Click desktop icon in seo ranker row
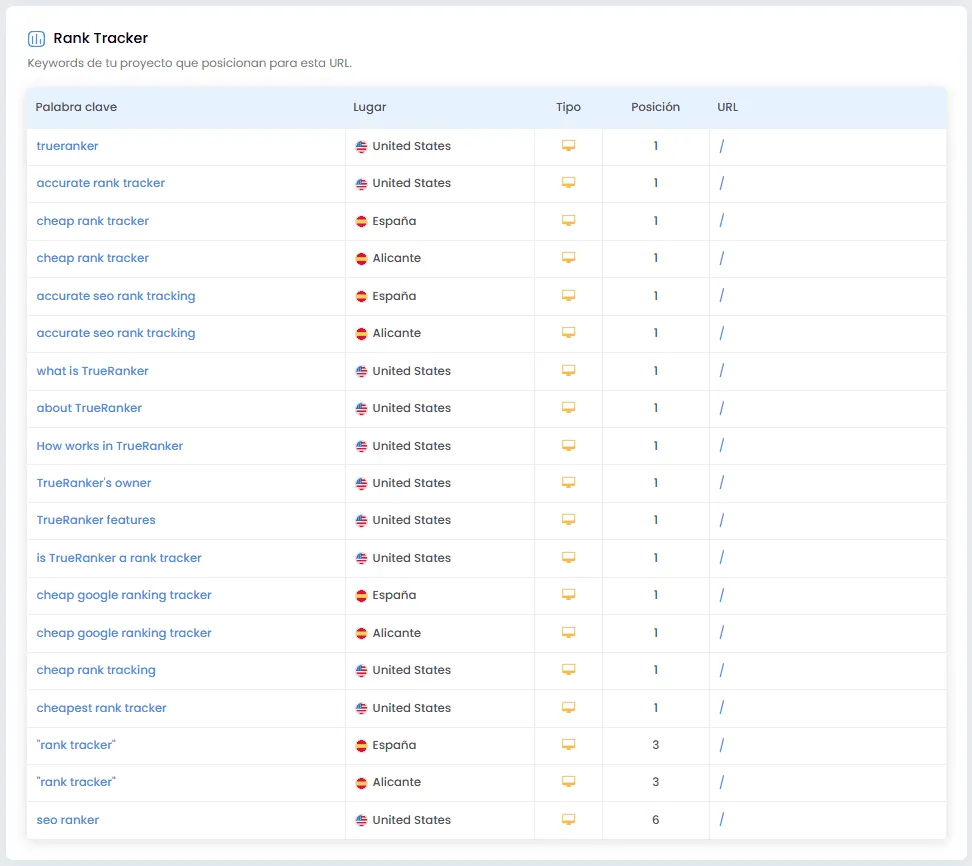Viewport: 972px width, 866px height. click(568, 820)
